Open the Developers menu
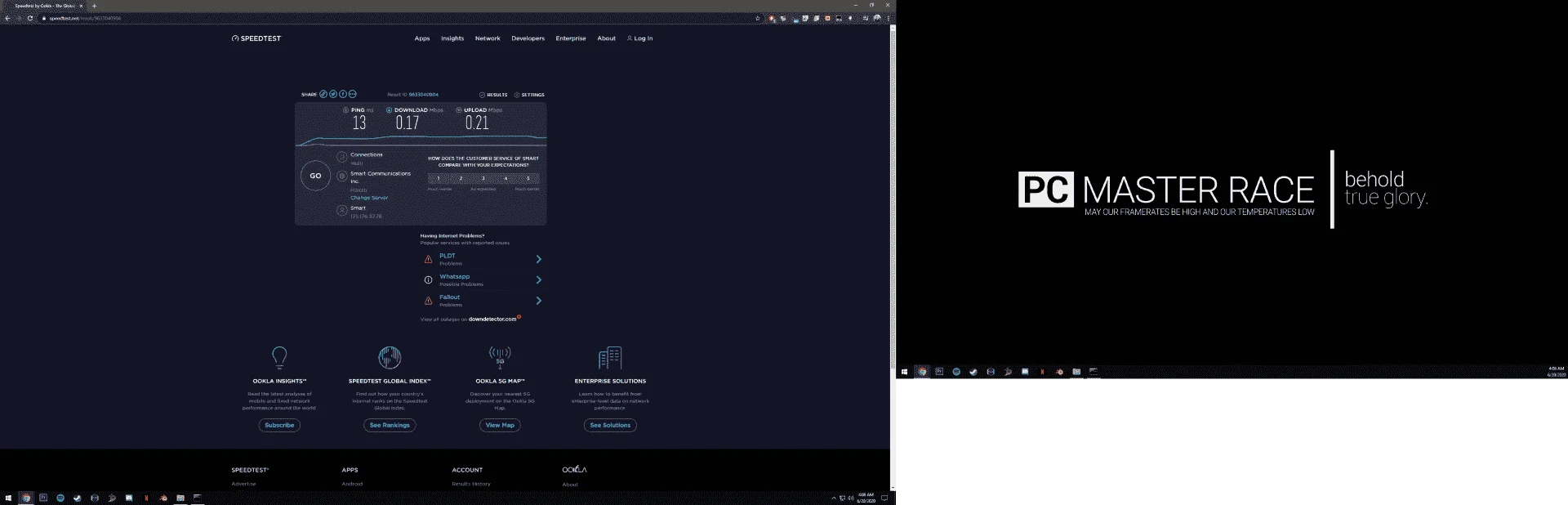Screen dimensions: 1568x505 coord(528,38)
